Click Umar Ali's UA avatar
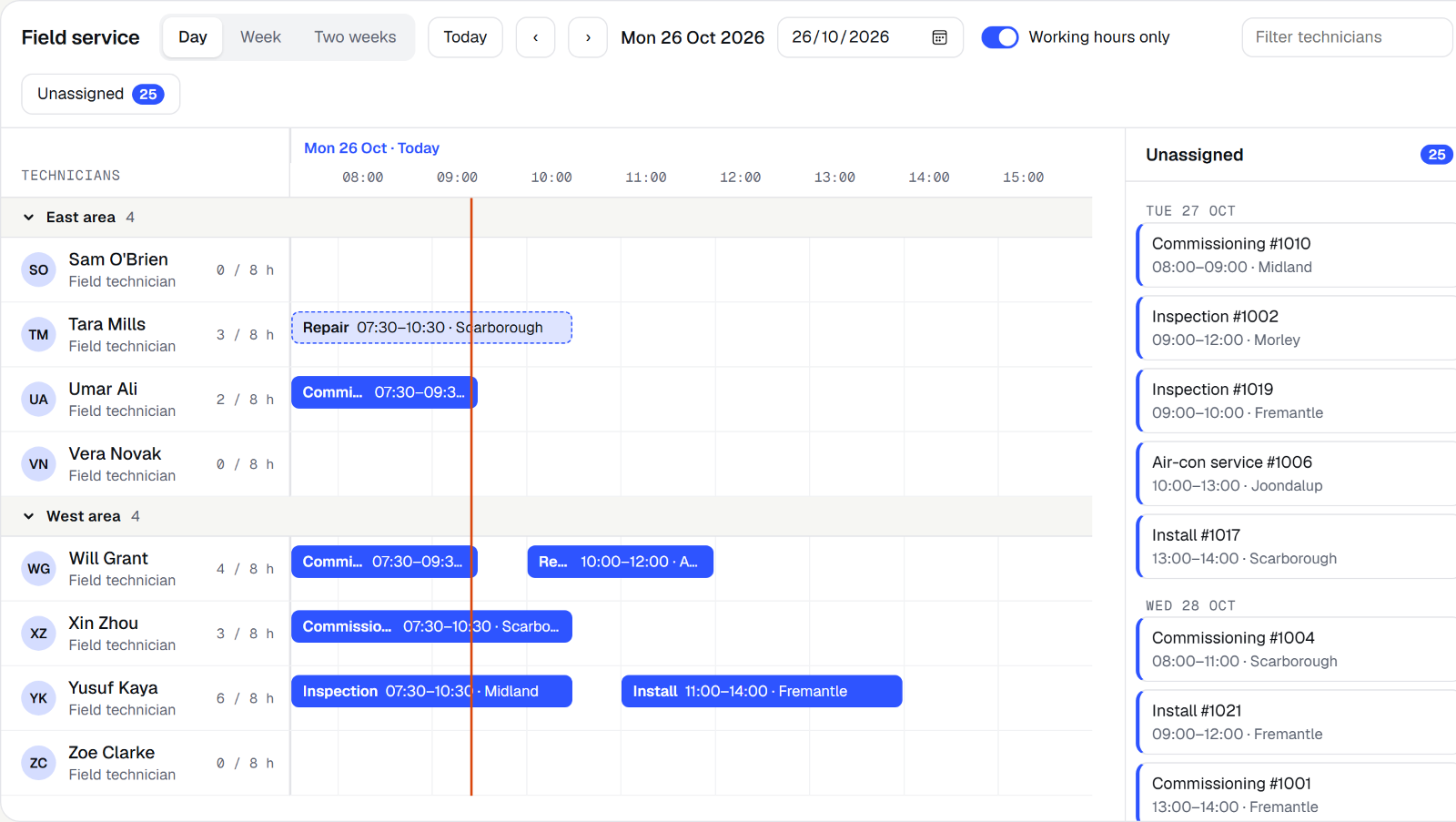 click(38, 400)
